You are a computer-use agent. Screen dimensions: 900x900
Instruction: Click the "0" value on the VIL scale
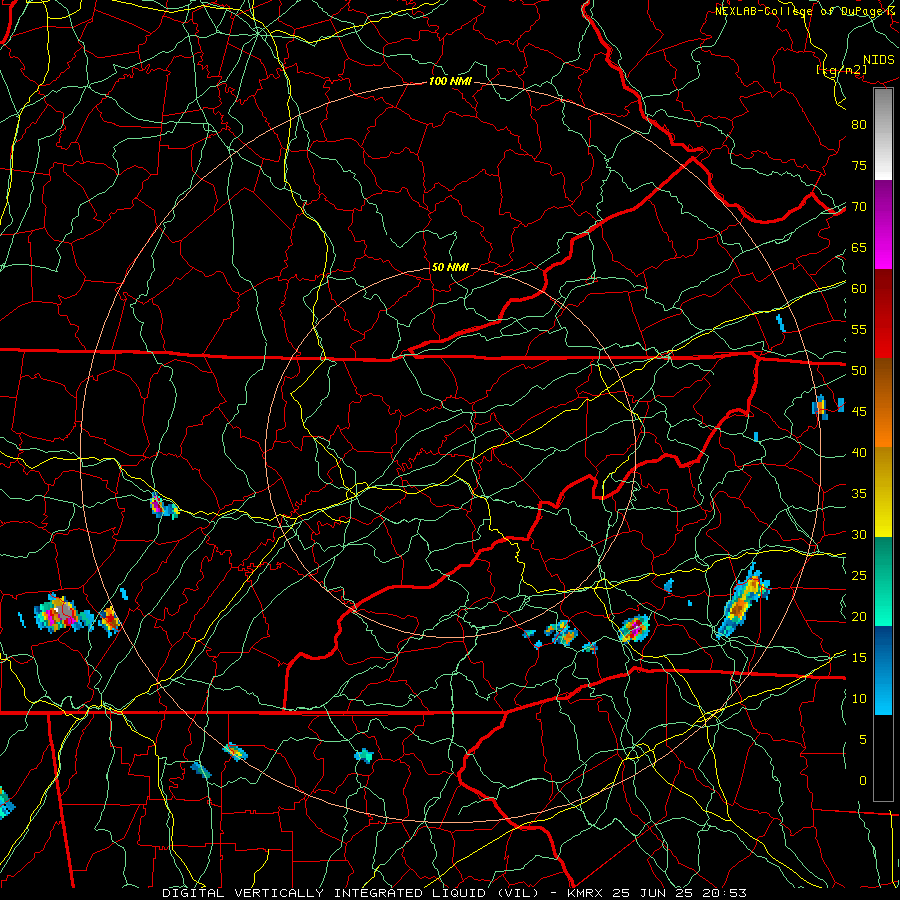pos(863,781)
